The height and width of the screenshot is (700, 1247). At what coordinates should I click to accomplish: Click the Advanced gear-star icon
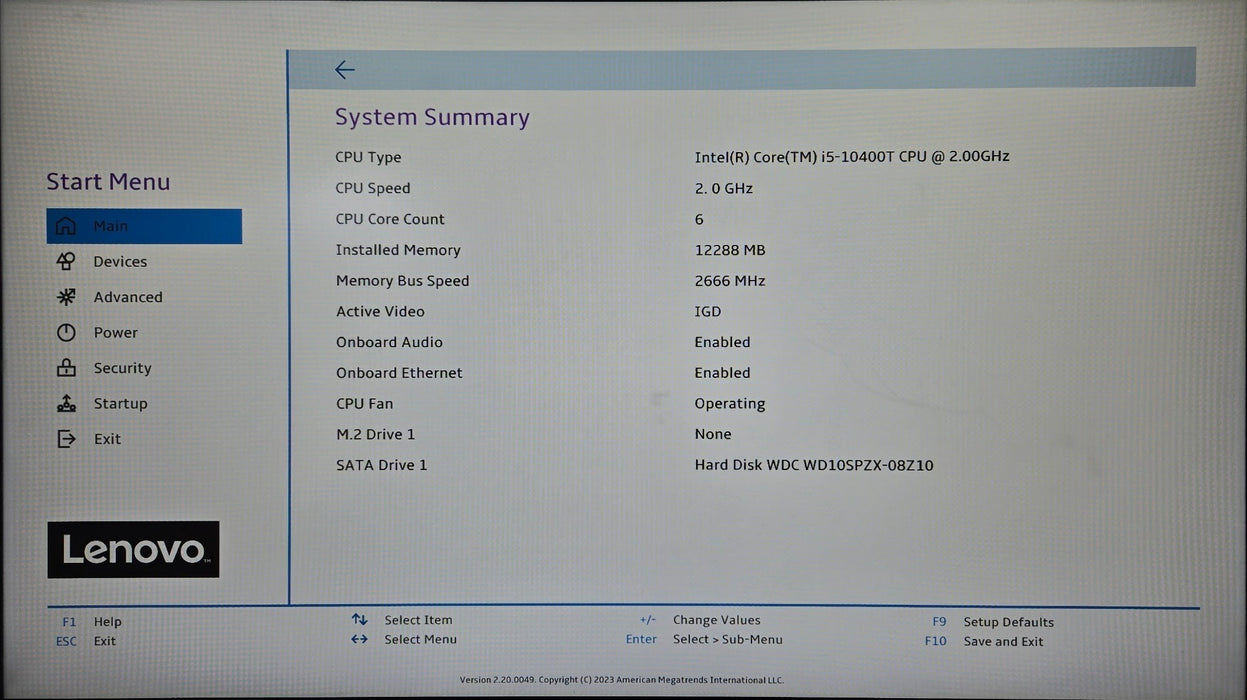pos(66,297)
